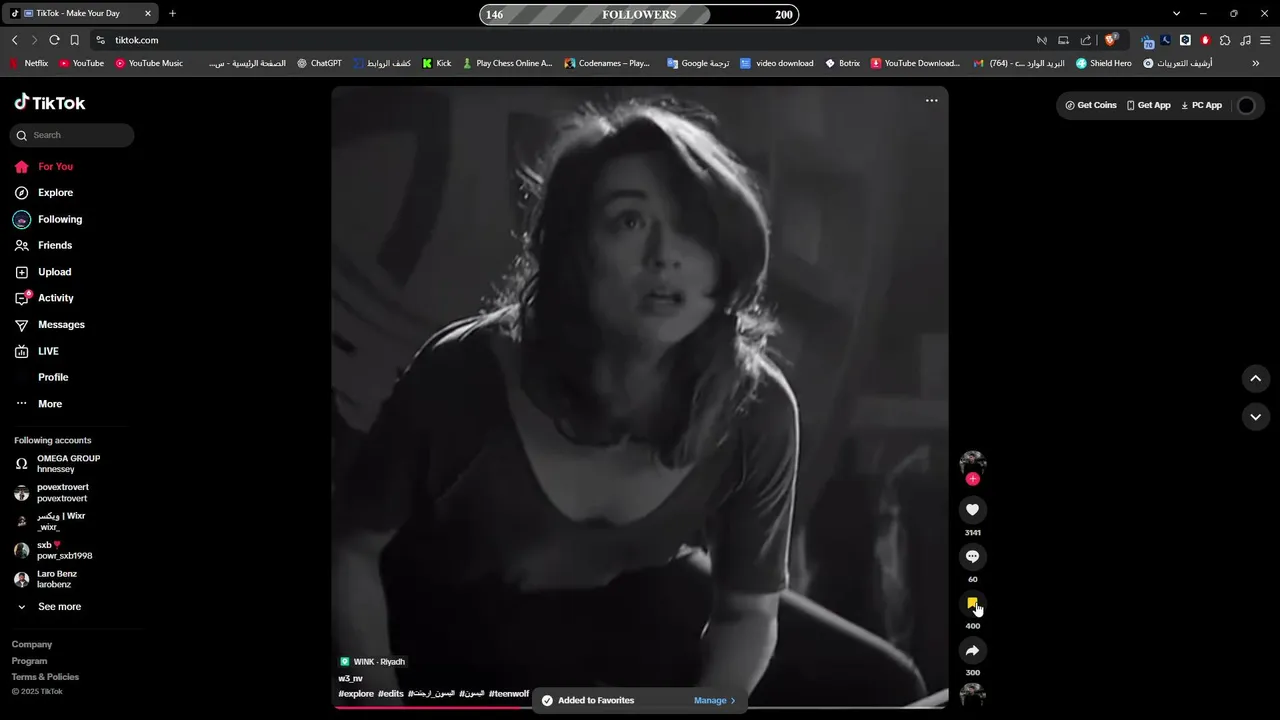Screen dimensions: 1280x720
Task: Click the Get App button
Action: tap(1148, 105)
